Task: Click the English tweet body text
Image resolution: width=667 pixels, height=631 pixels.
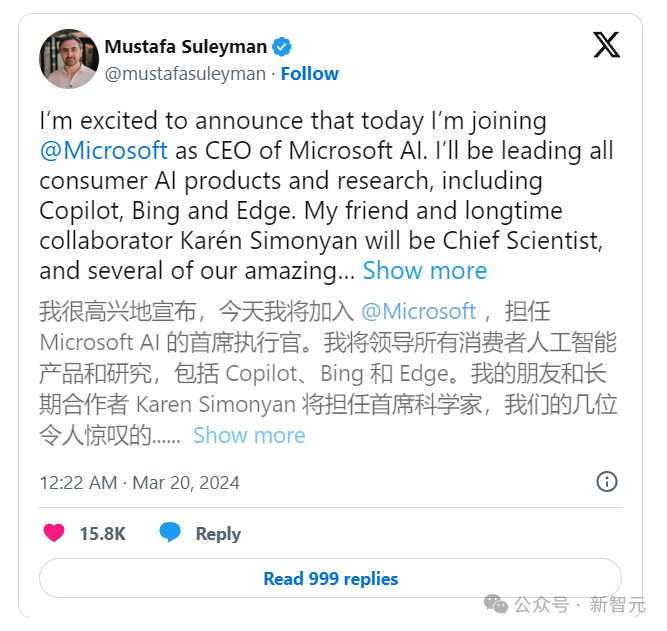Action: (327, 196)
